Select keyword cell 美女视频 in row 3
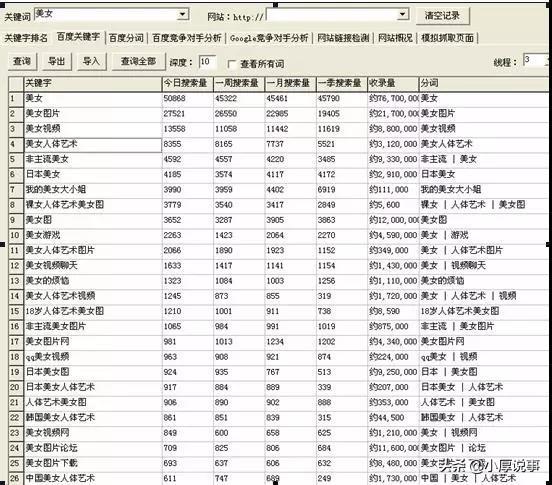 tap(93, 129)
